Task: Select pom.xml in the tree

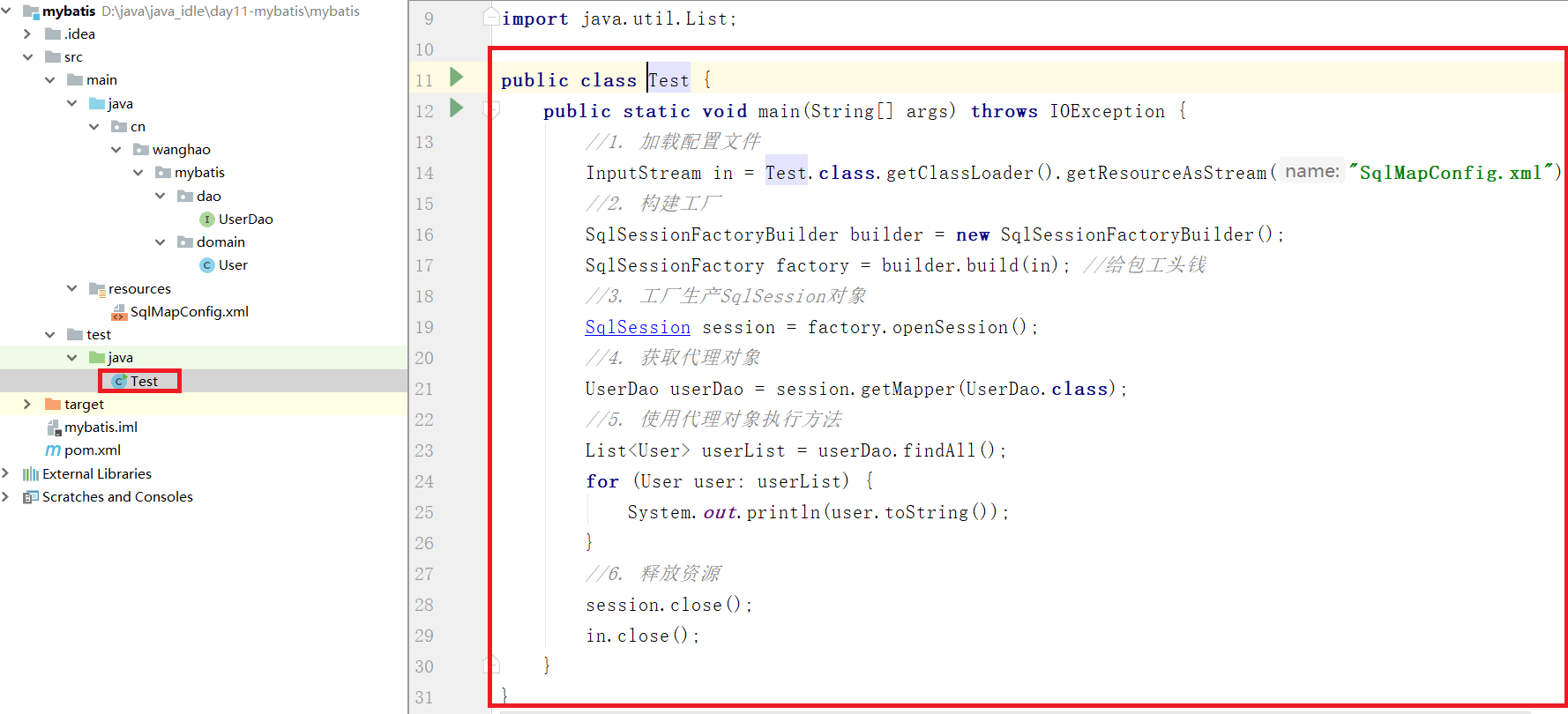Action: (x=93, y=450)
